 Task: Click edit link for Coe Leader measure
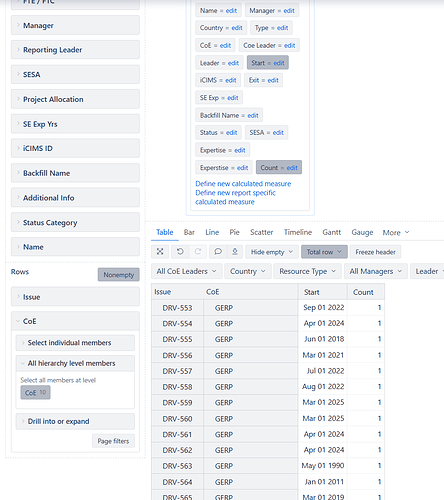290,45
